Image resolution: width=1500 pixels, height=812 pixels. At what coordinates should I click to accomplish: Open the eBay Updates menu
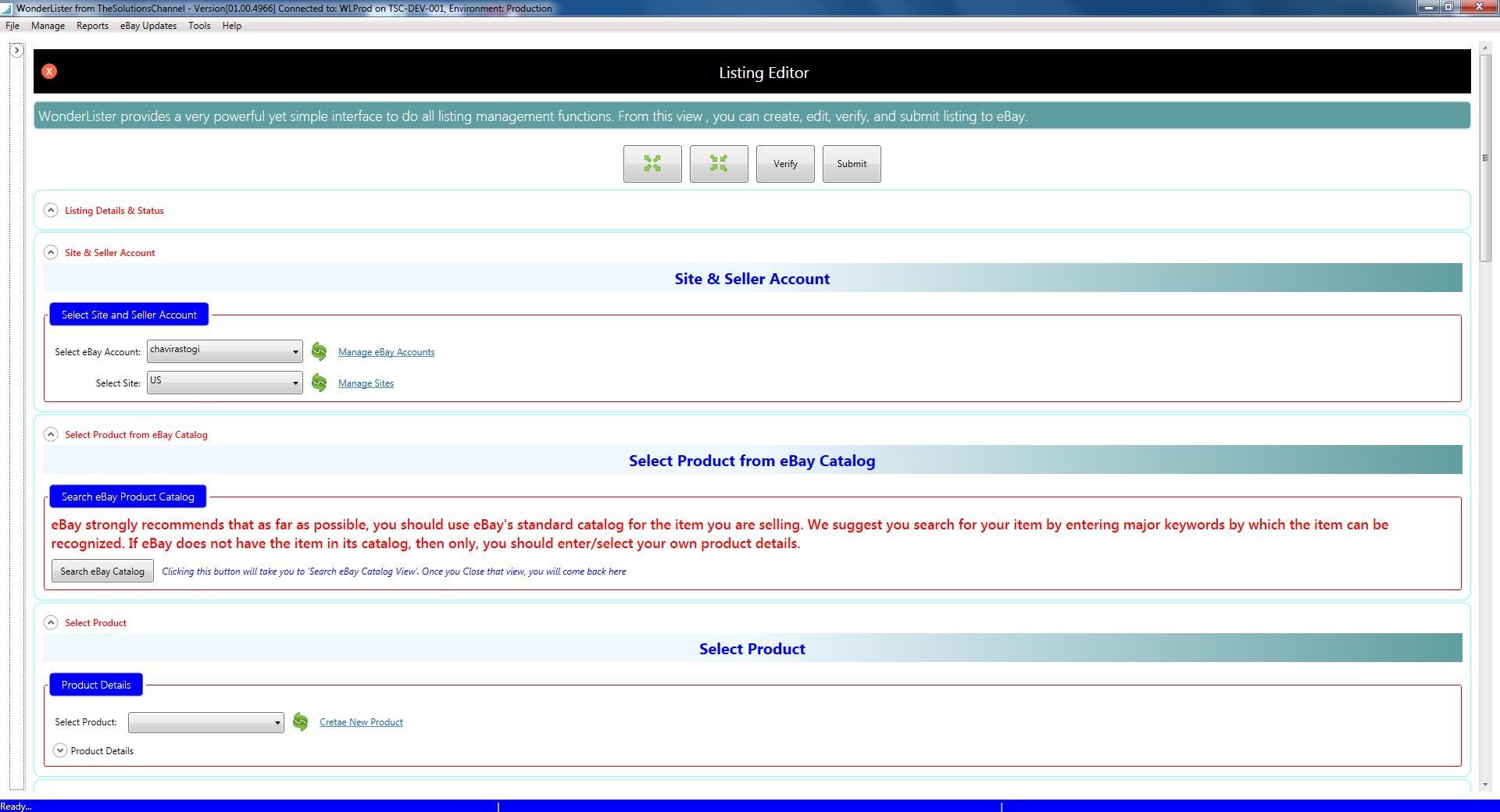click(148, 26)
